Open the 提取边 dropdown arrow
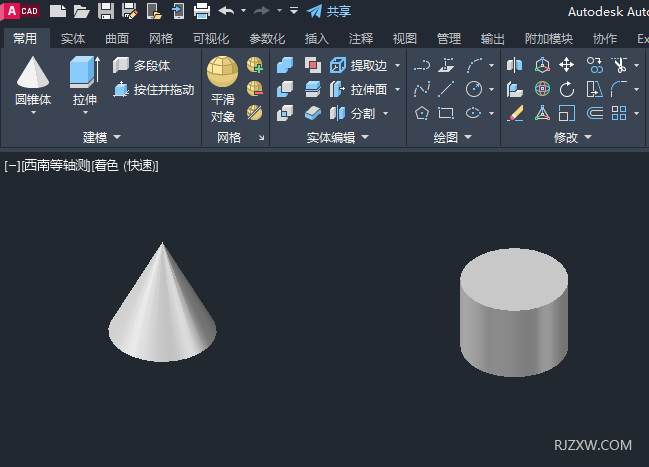This screenshot has height=467, width=649. (x=397, y=65)
